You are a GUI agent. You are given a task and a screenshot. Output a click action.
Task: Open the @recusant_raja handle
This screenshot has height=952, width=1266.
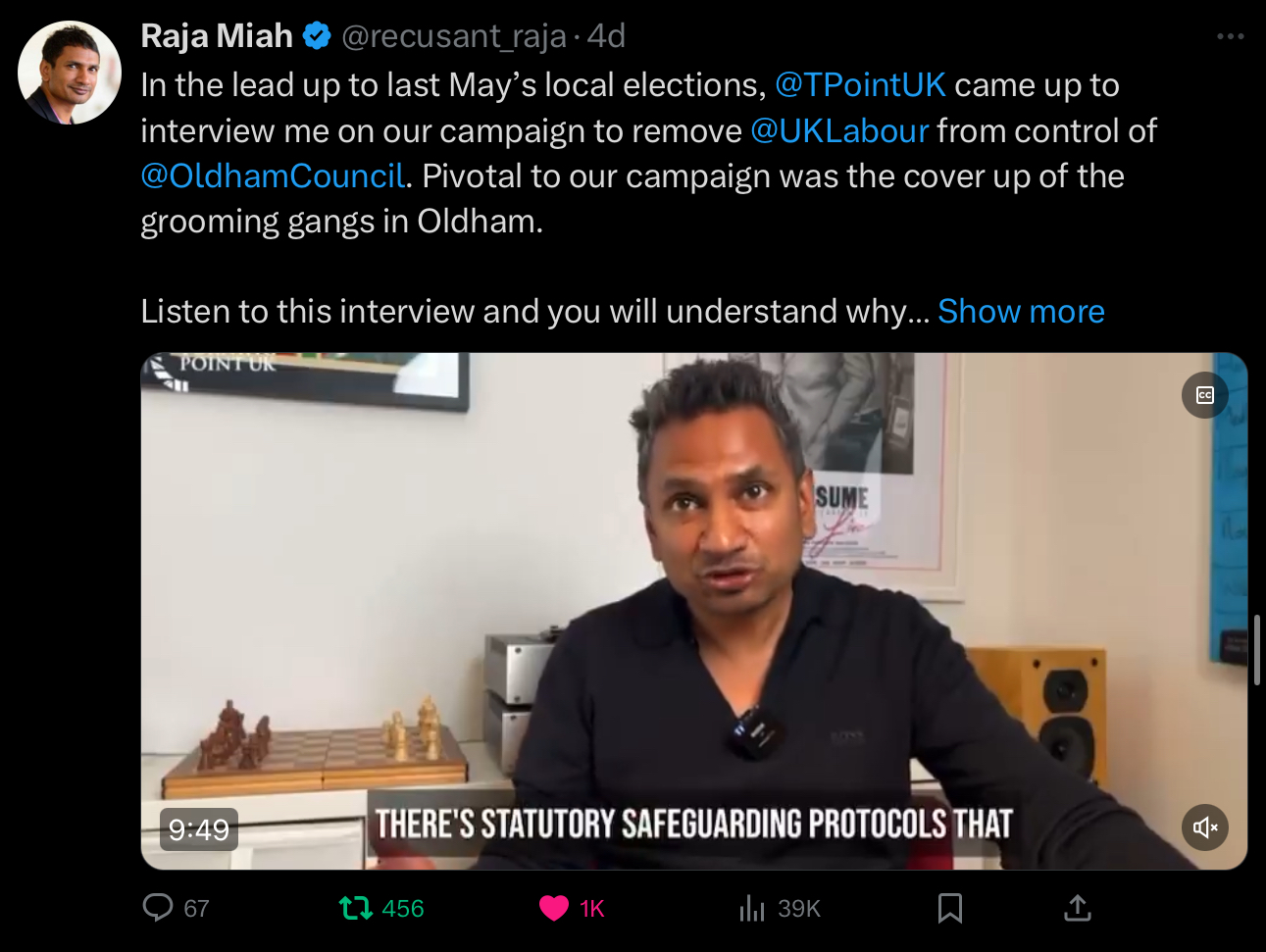coord(454,36)
